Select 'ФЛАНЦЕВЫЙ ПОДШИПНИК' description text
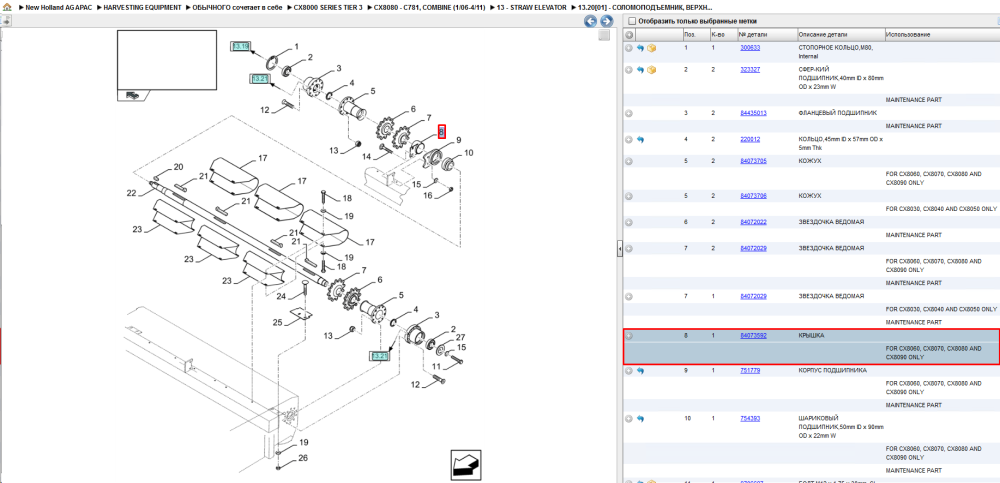The width and height of the screenshot is (1000, 483). tap(837, 113)
